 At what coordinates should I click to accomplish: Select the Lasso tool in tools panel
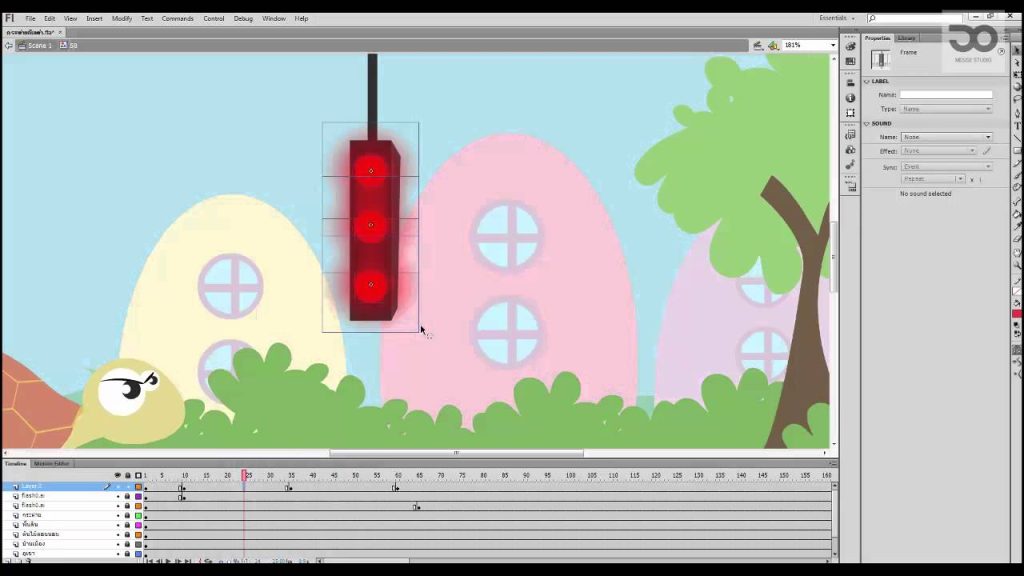click(x=1017, y=100)
